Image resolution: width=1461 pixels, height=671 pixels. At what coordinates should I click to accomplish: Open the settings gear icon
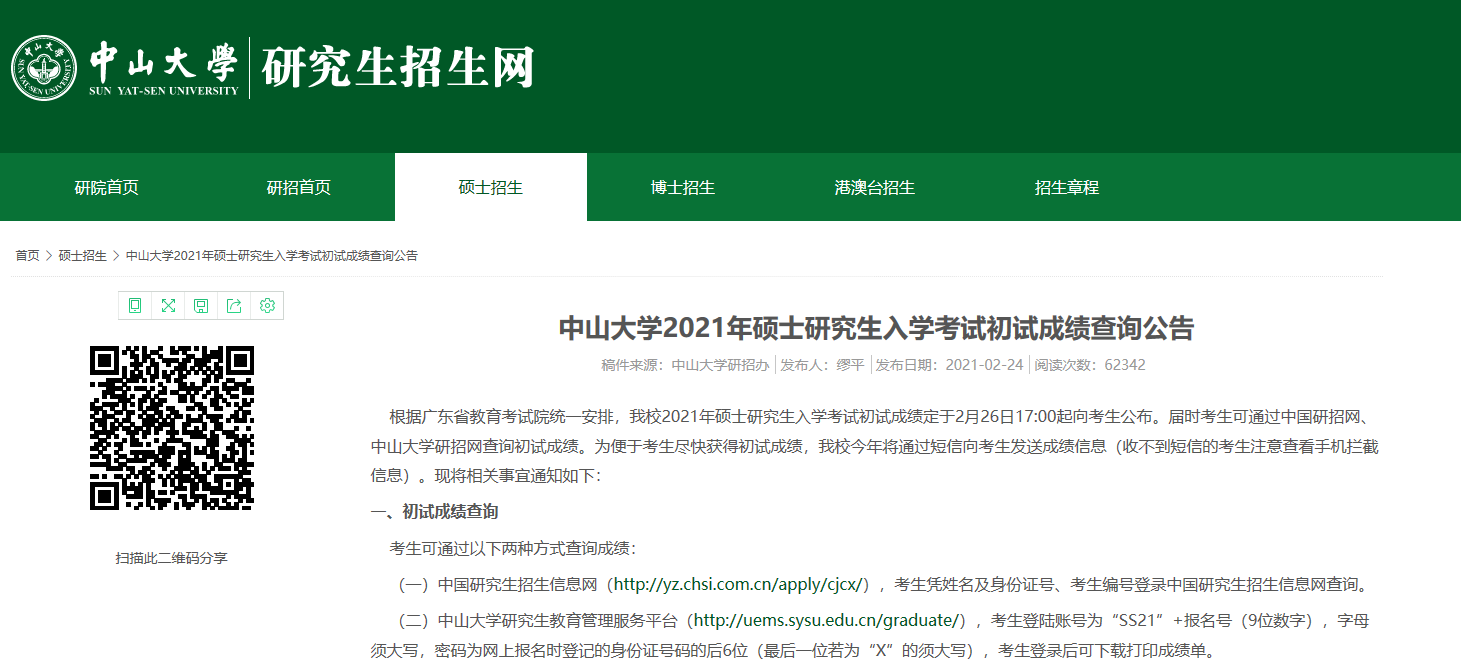[x=267, y=306]
